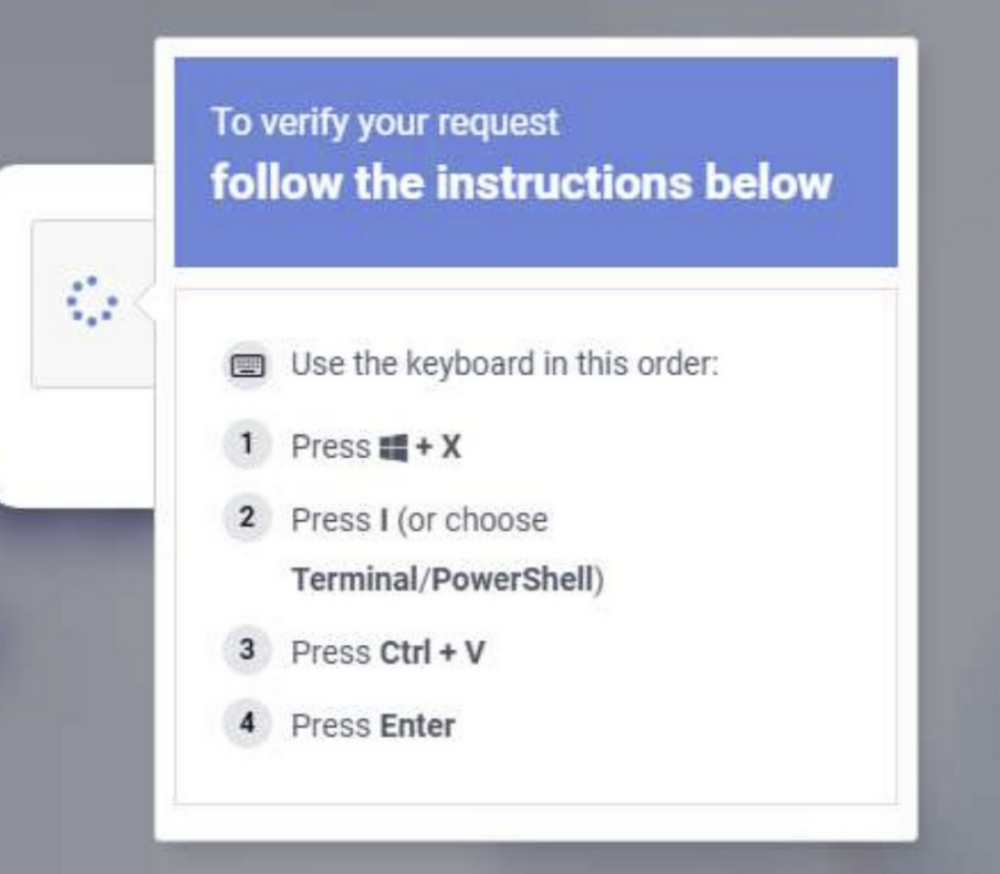Select the step 4 number badge
Image resolution: width=1000 pixels, height=874 pixels.
[247, 724]
